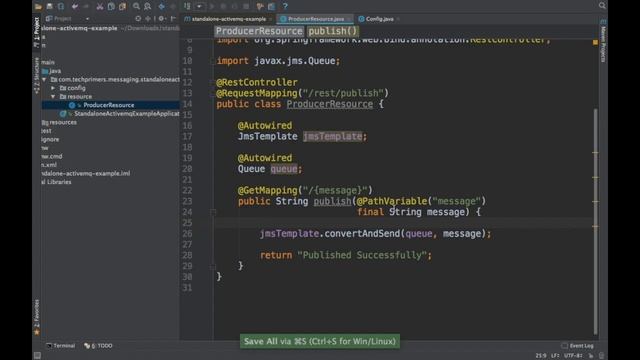Toggle Maven Projects side tab
Viewport: 640px width, 360px height.
coord(603,41)
